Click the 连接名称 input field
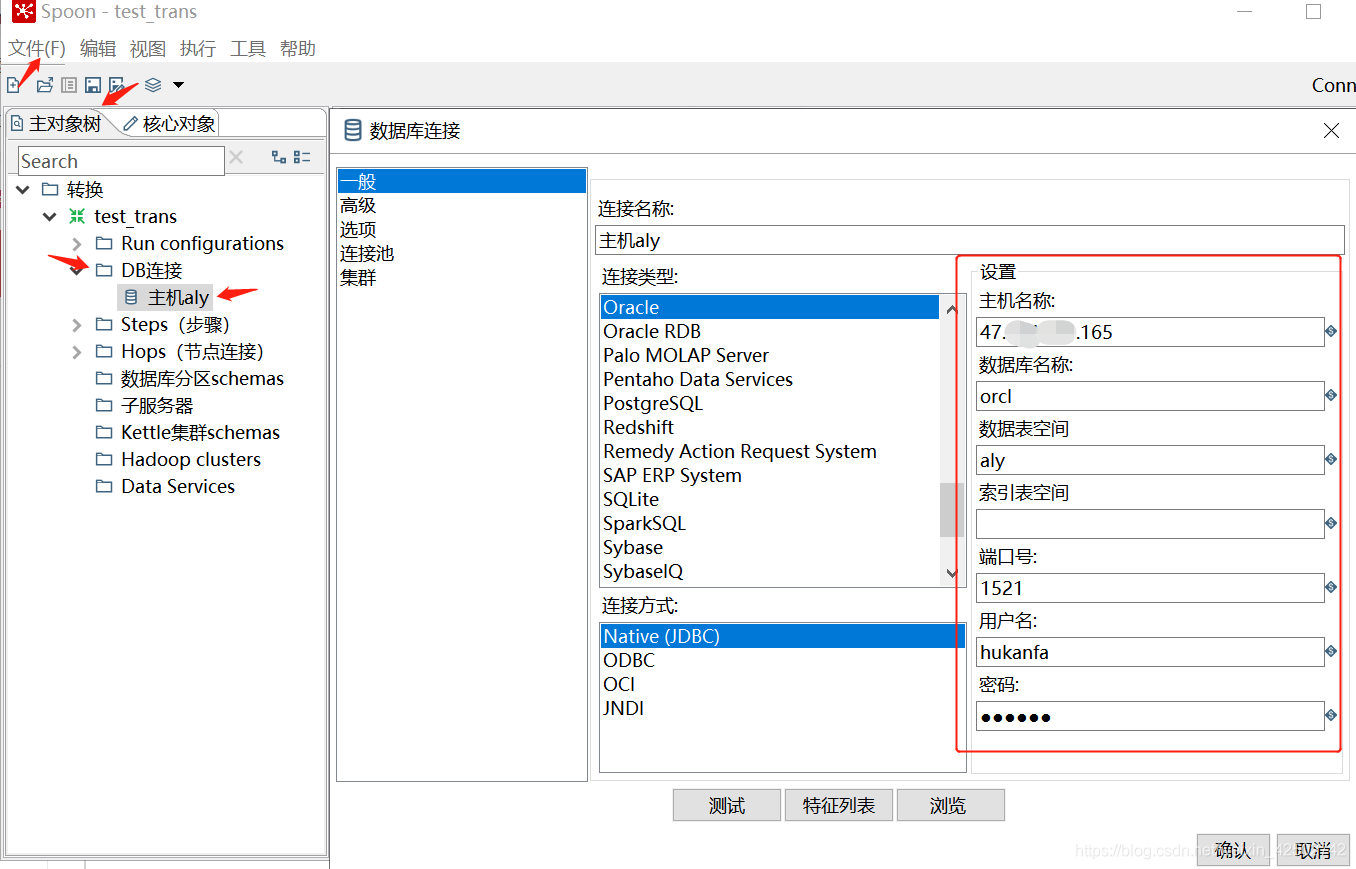The height and width of the screenshot is (869, 1356). coord(970,240)
